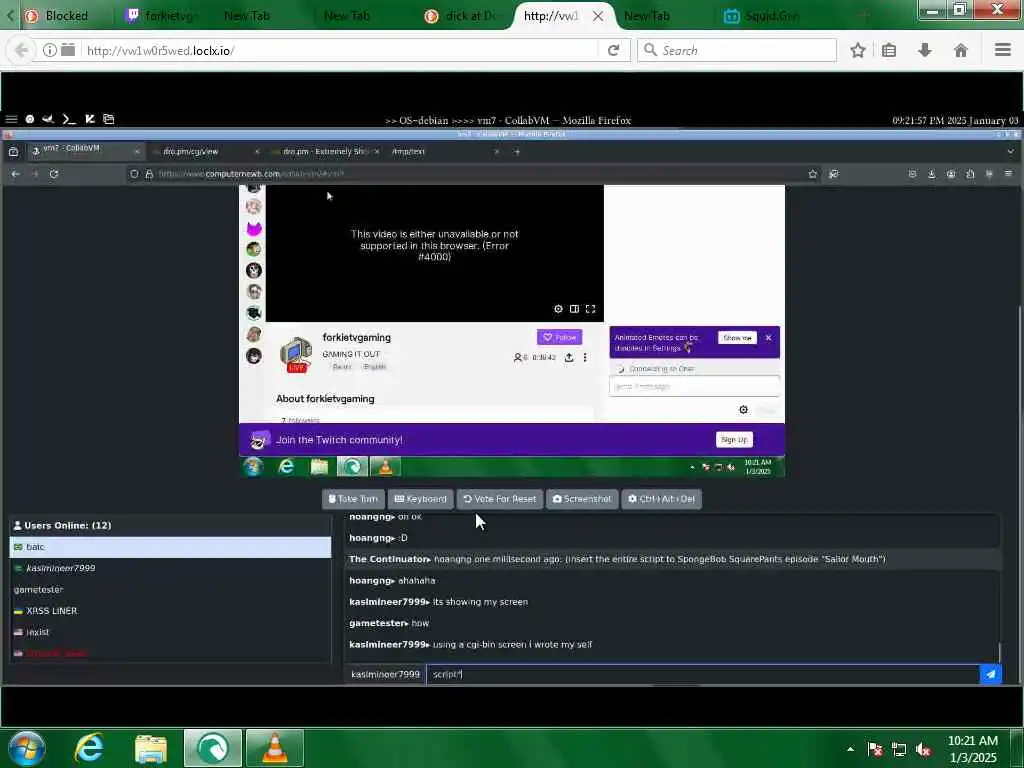Select the inner dro.pm/cgiView tab
This screenshot has height=768, width=1024.
pos(205,151)
